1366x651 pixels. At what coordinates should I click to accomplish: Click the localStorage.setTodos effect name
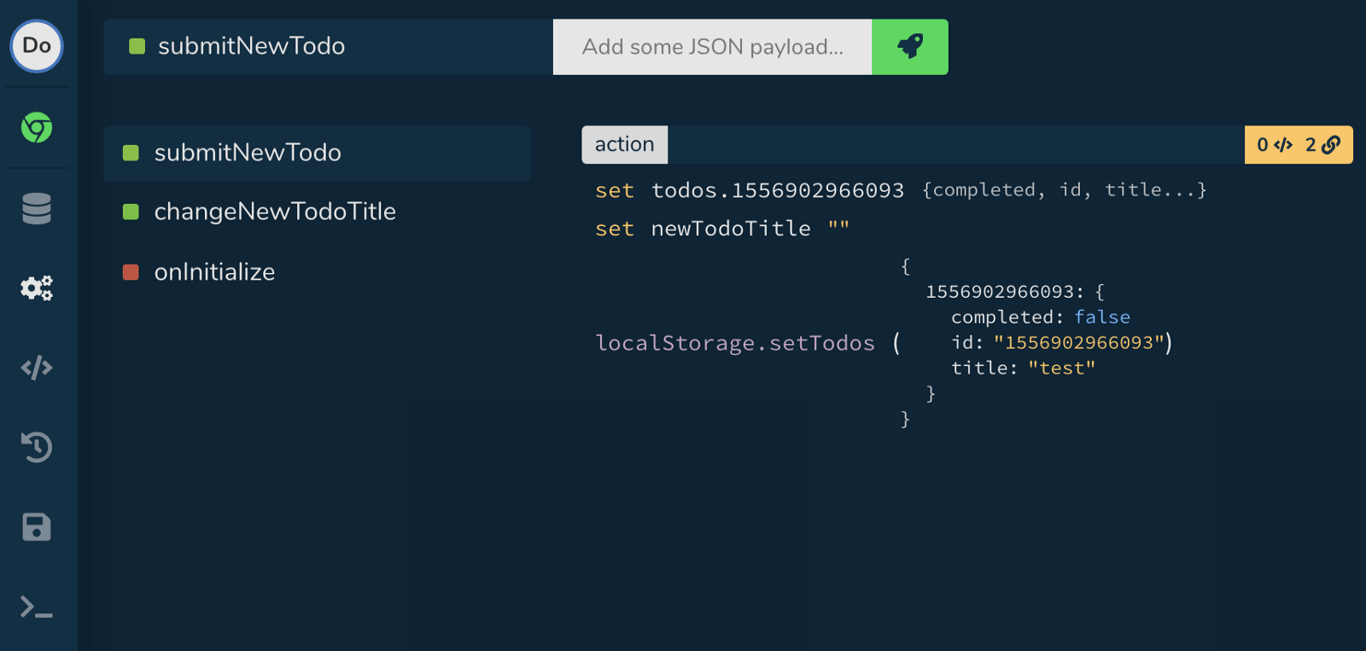tap(735, 343)
